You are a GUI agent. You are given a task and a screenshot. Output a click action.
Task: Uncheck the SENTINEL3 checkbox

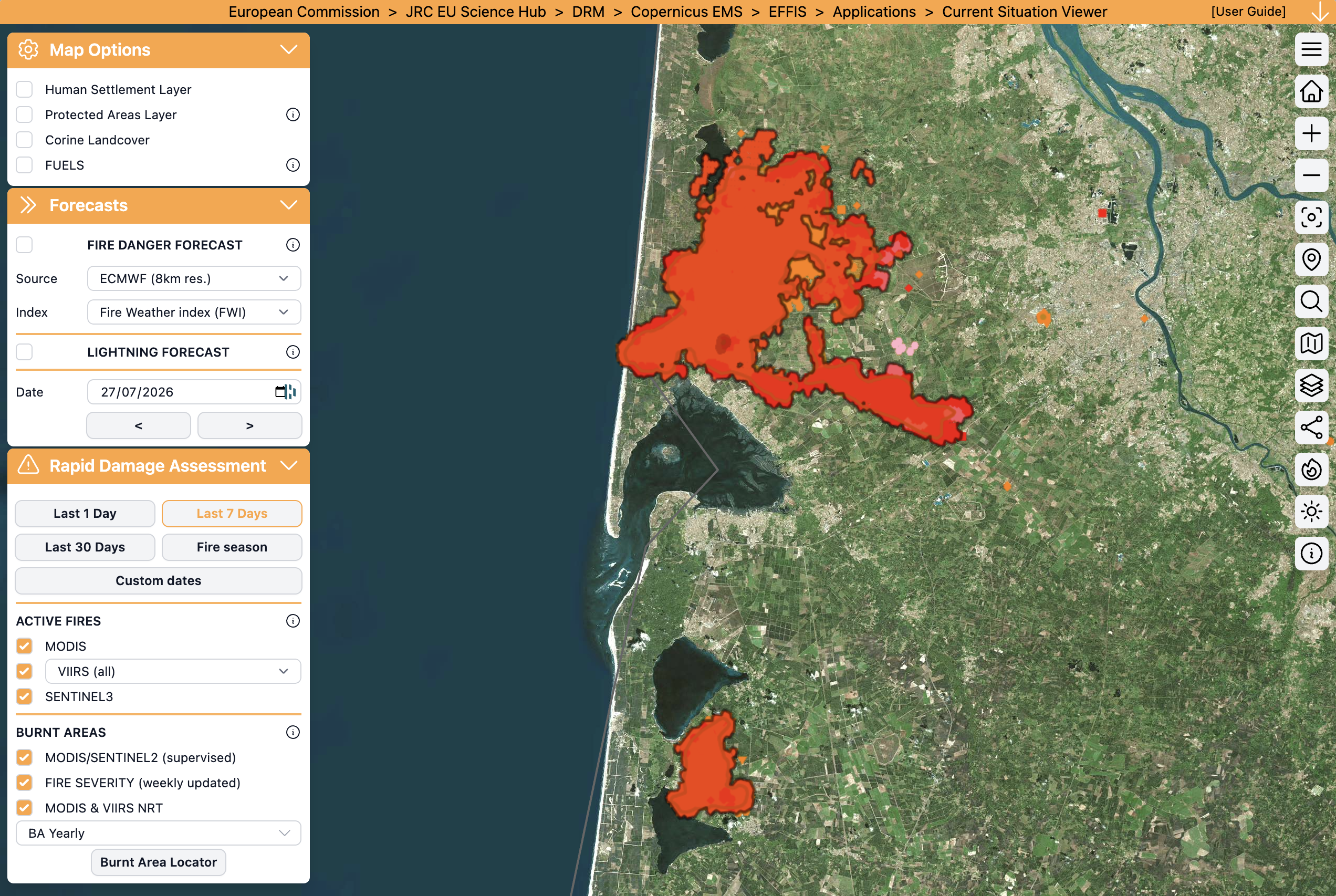[24, 696]
